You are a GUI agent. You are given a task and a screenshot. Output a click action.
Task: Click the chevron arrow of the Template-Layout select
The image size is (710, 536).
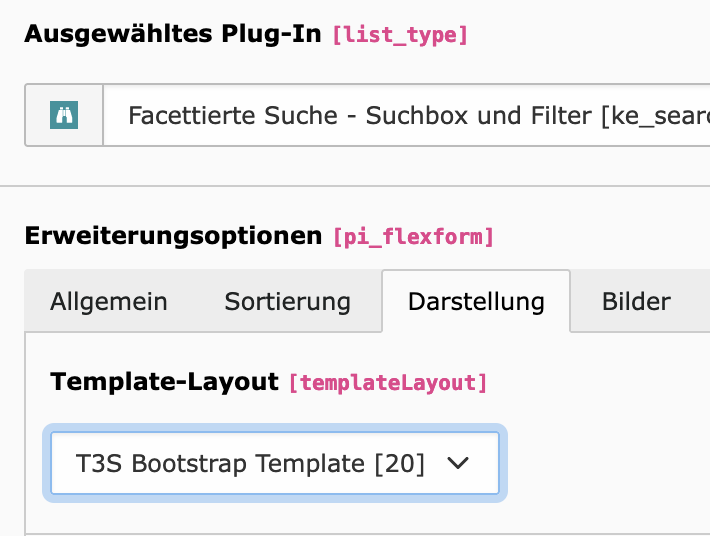point(458,463)
